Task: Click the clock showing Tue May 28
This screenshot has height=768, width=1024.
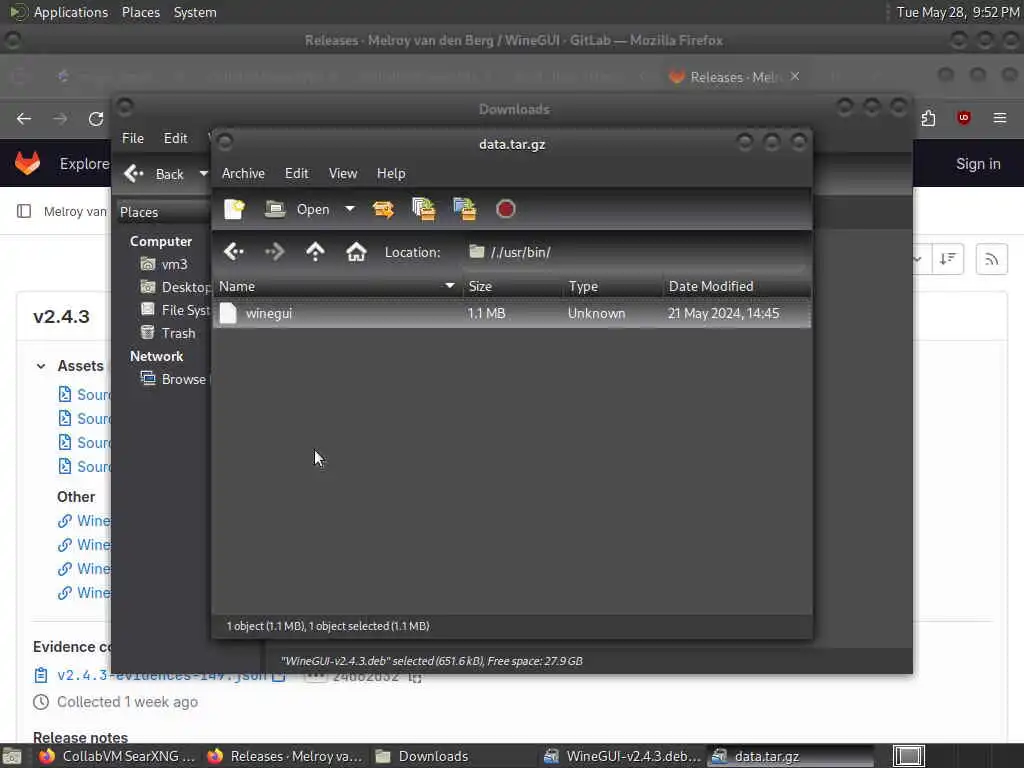Action: 957,12
